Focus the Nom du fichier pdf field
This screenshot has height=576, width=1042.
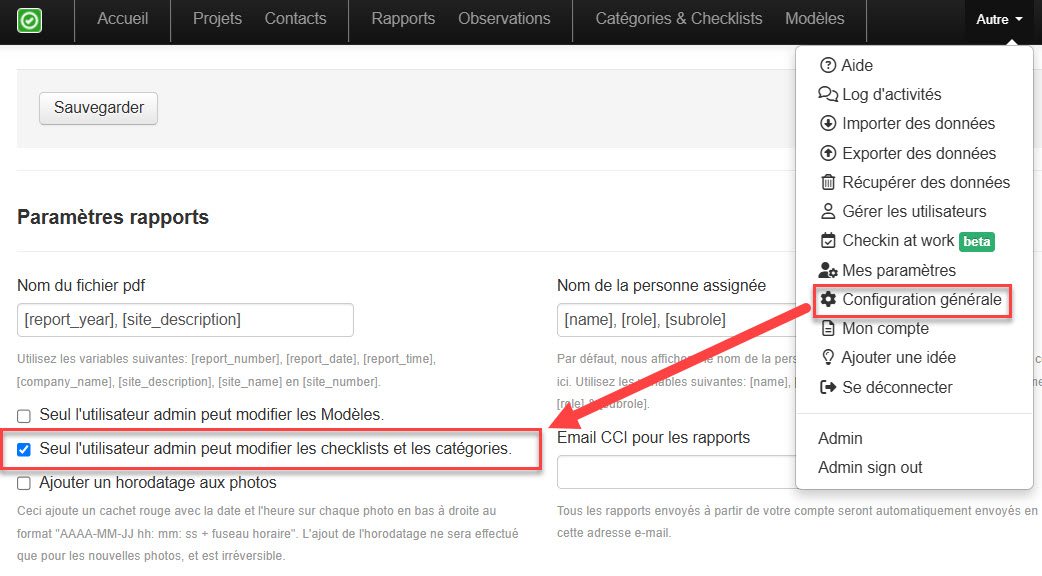pos(185,320)
